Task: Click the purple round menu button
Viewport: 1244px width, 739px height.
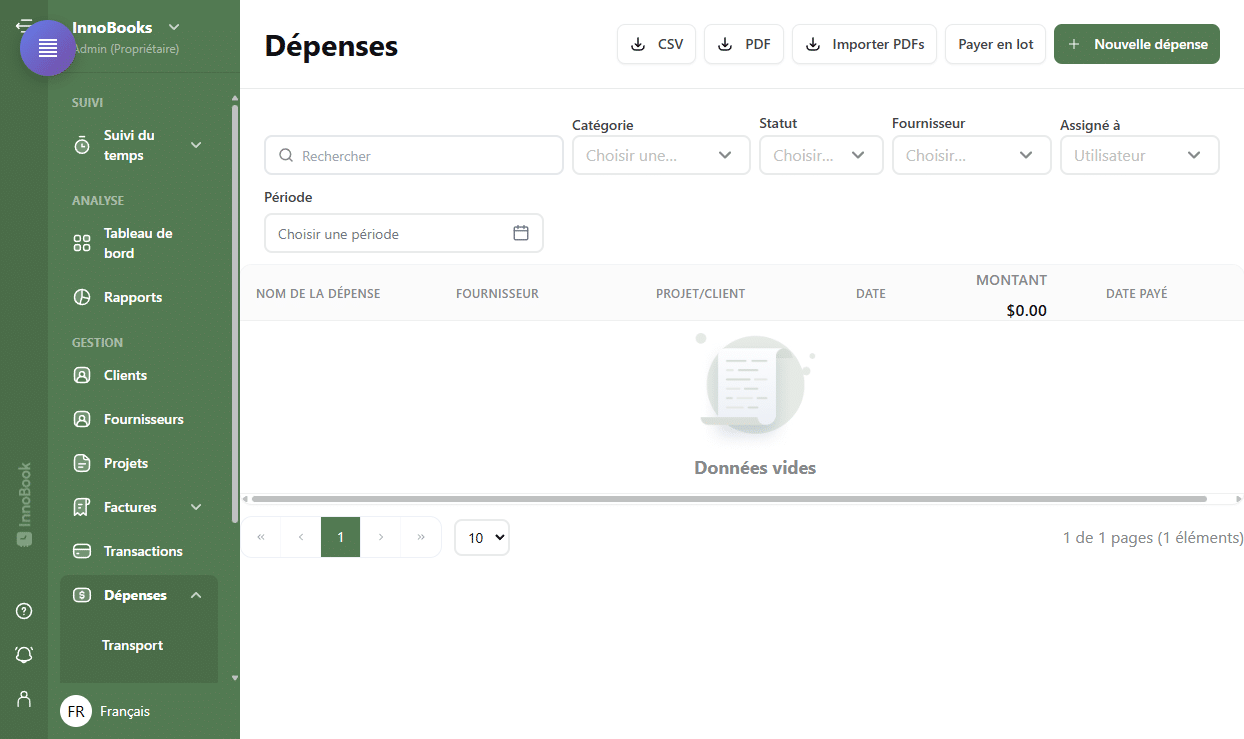Action: coord(48,48)
